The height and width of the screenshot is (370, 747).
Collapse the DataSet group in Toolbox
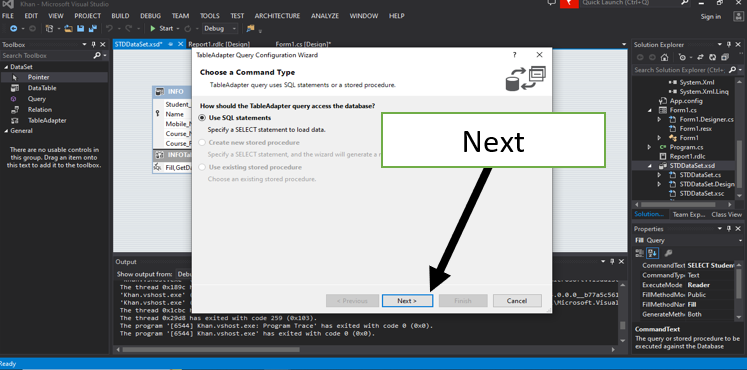pos(6,67)
